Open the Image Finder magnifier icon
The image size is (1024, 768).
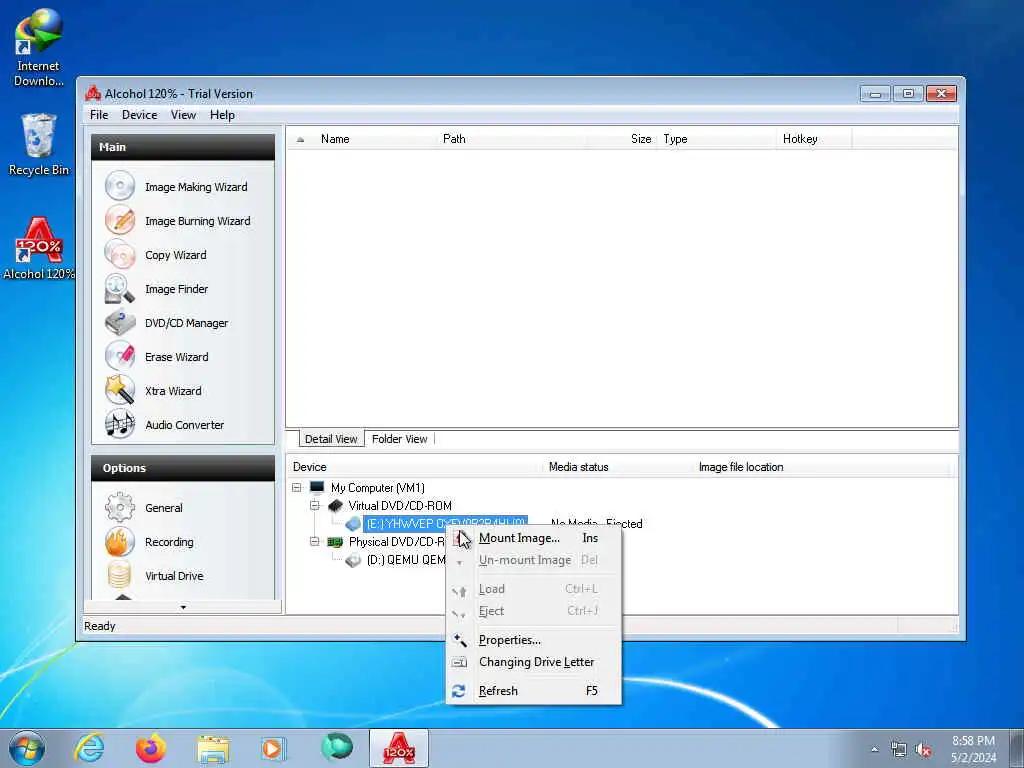click(x=120, y=289)
